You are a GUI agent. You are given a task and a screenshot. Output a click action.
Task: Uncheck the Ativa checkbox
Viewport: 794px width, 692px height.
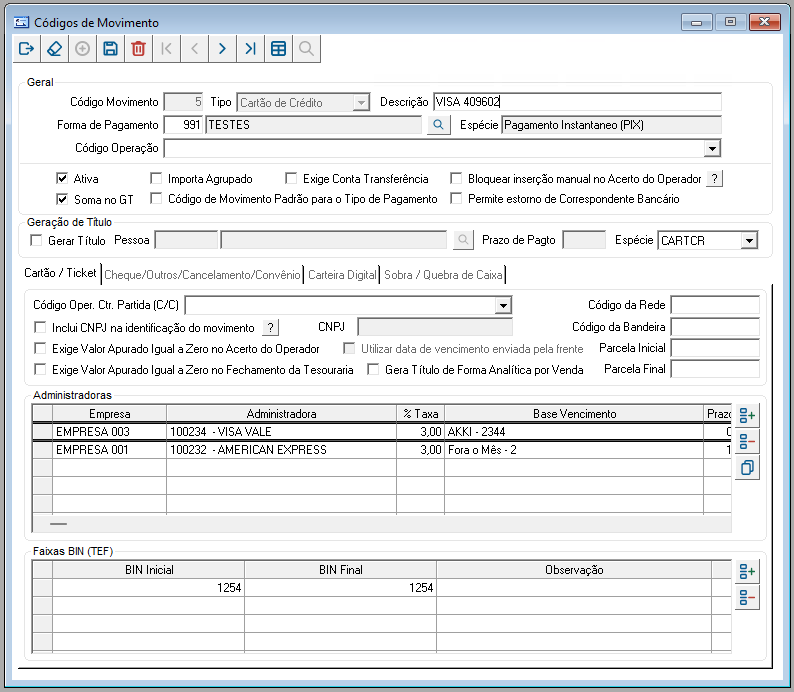coord(62,179)
